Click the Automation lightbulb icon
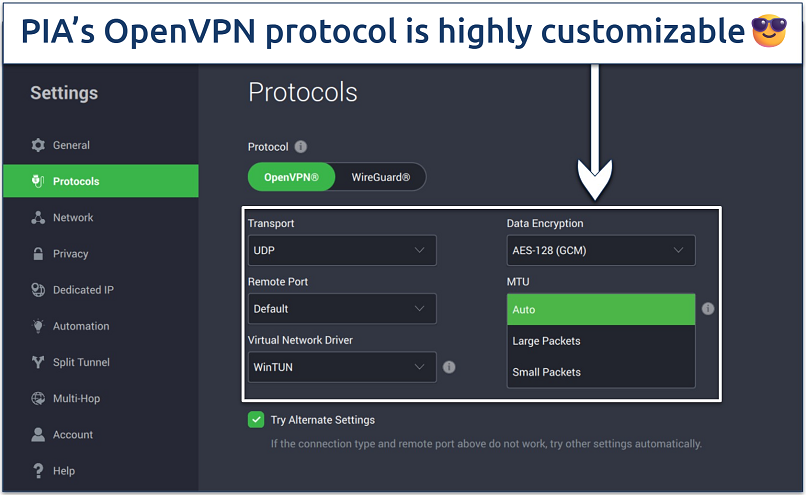Viewport: 806px width, 495px height. (x=38, y=326)
